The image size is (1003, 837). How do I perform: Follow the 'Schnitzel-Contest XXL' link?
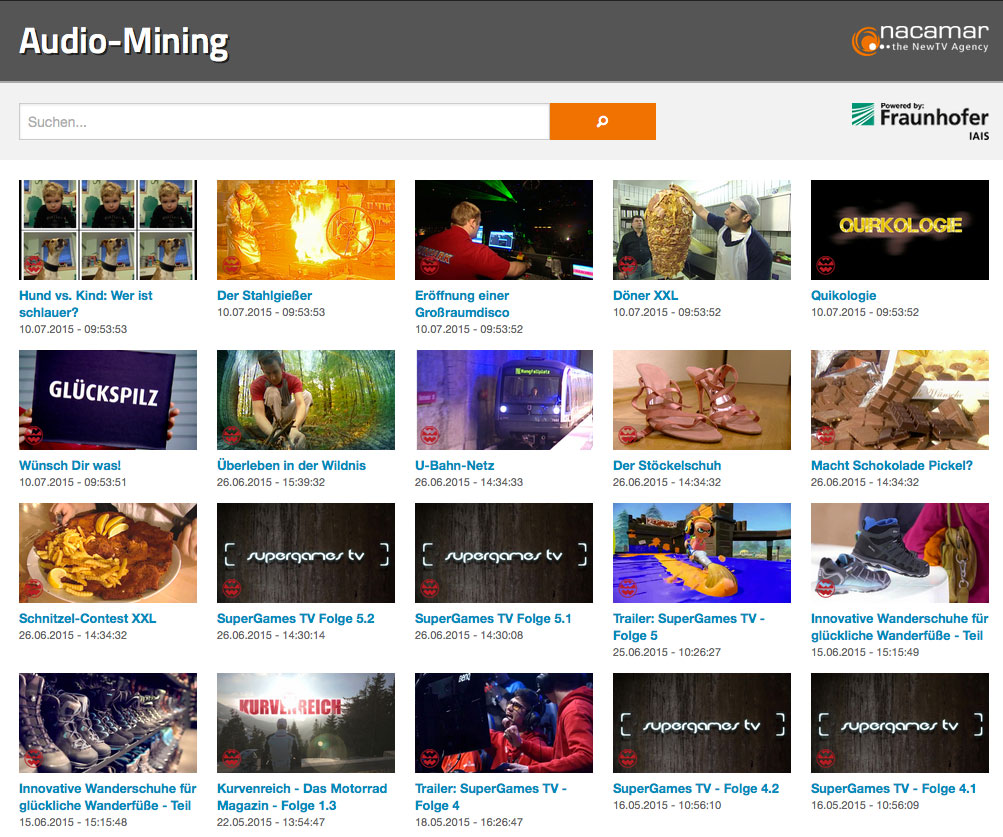tap(88, 619)
